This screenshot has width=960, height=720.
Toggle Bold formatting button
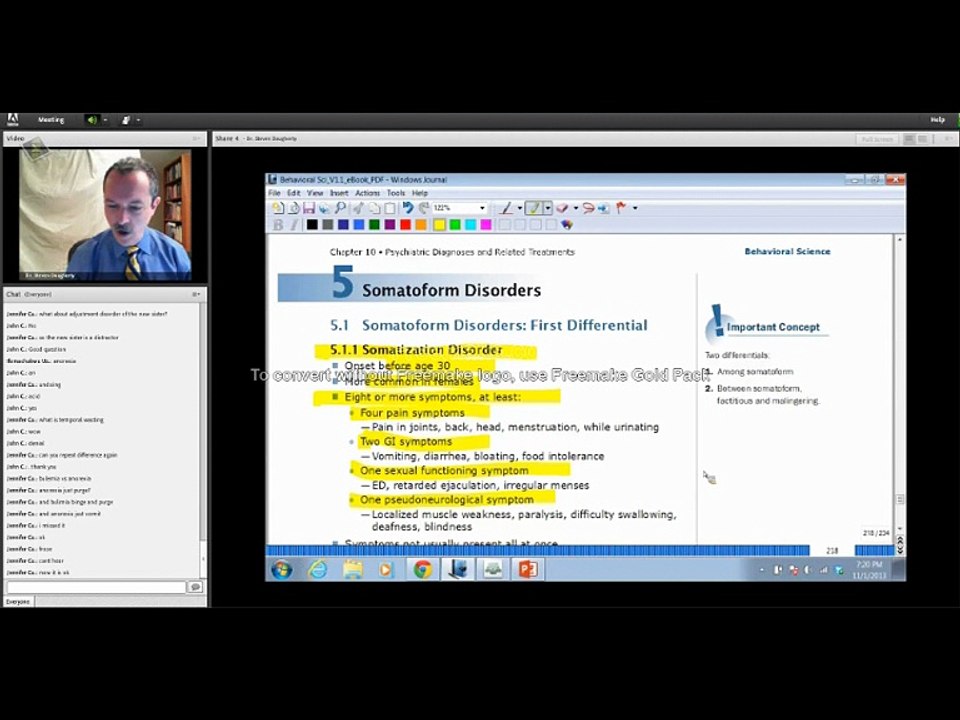tap(278, 225)
